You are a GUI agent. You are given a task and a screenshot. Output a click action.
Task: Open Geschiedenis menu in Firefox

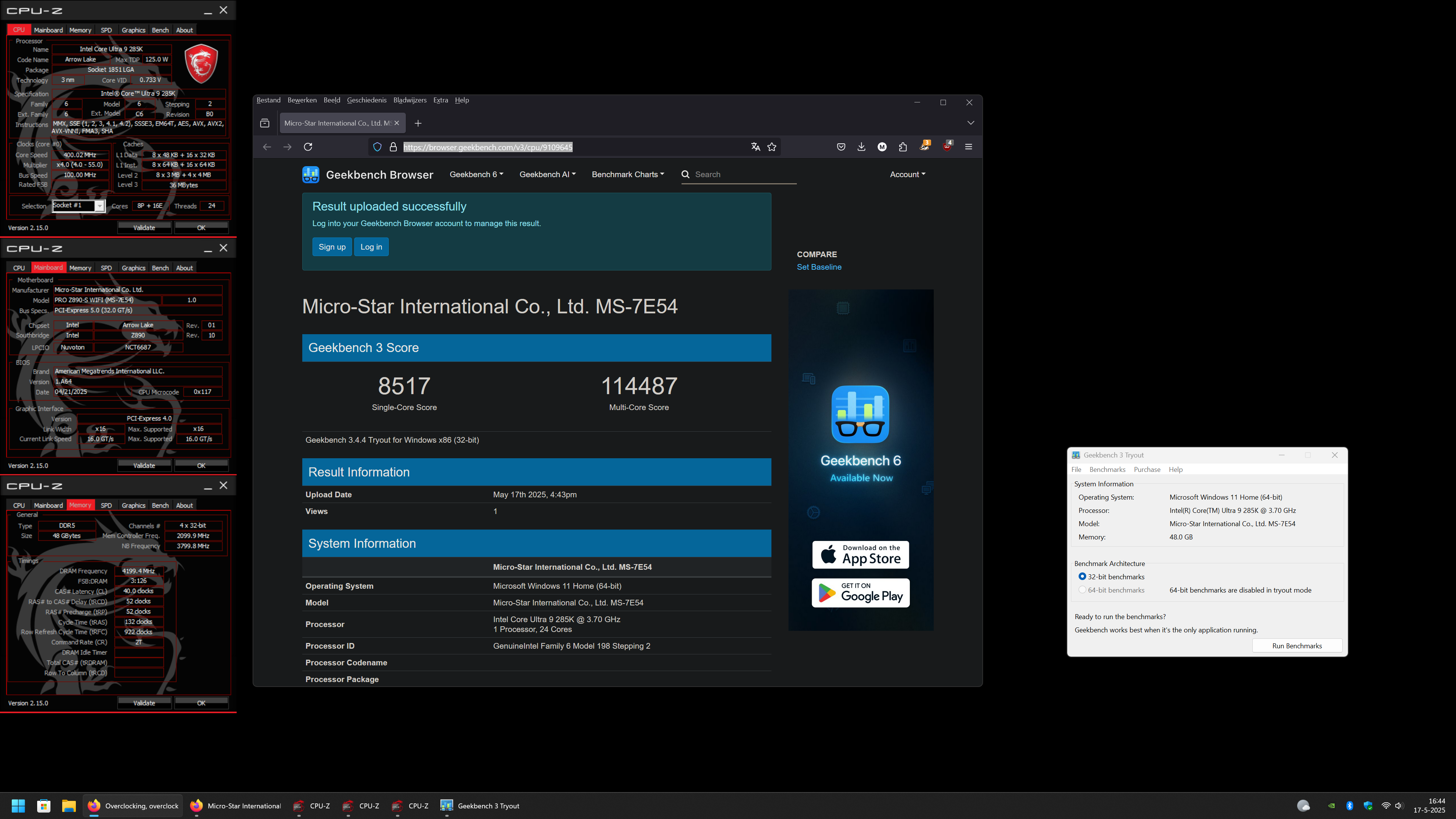click(x=366, y=100)
